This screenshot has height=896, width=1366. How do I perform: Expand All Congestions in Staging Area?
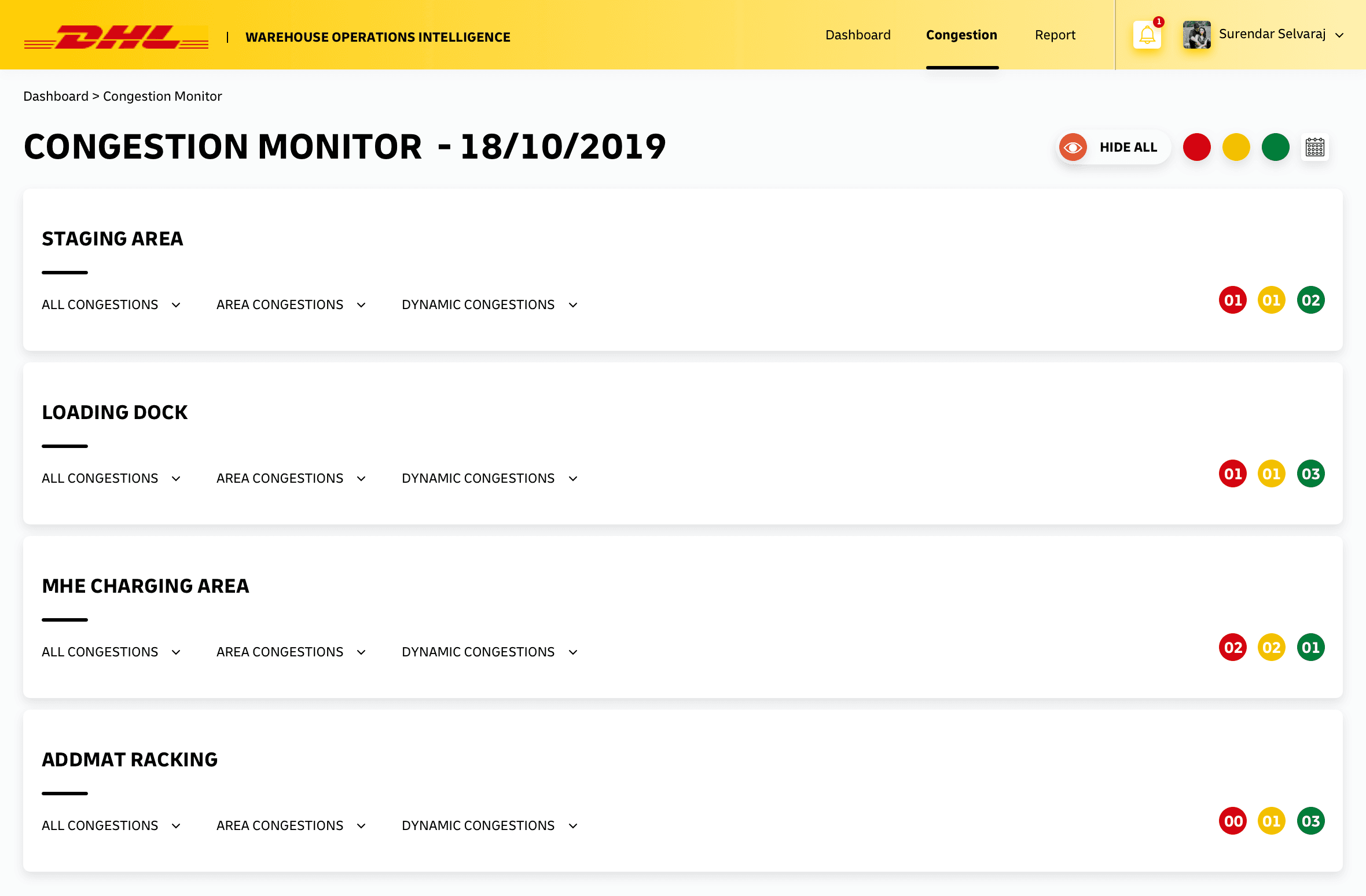(111, 304)
